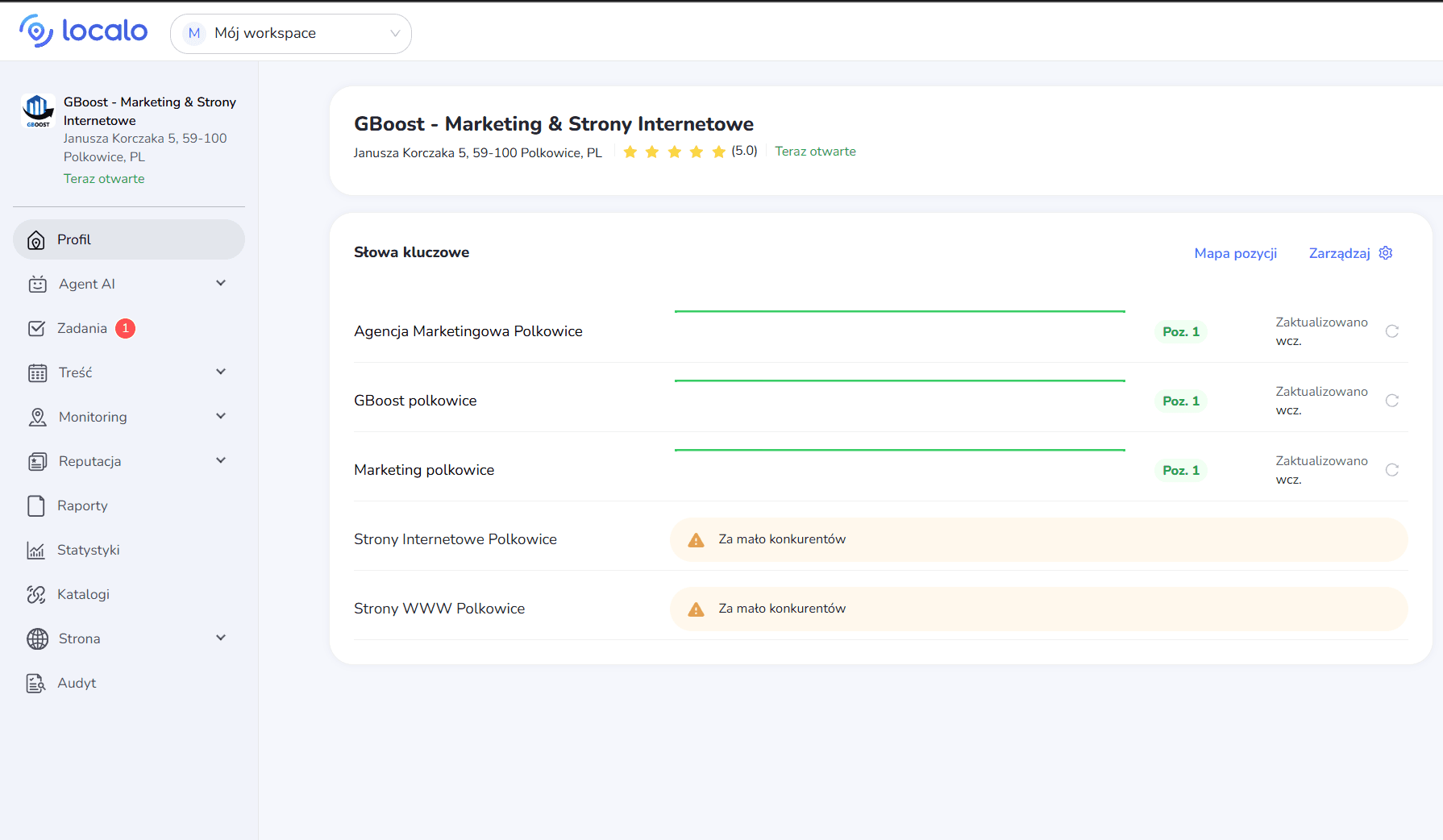Click the Marketing polkowice position bar
1443x840 pixels.
[900, 450]
